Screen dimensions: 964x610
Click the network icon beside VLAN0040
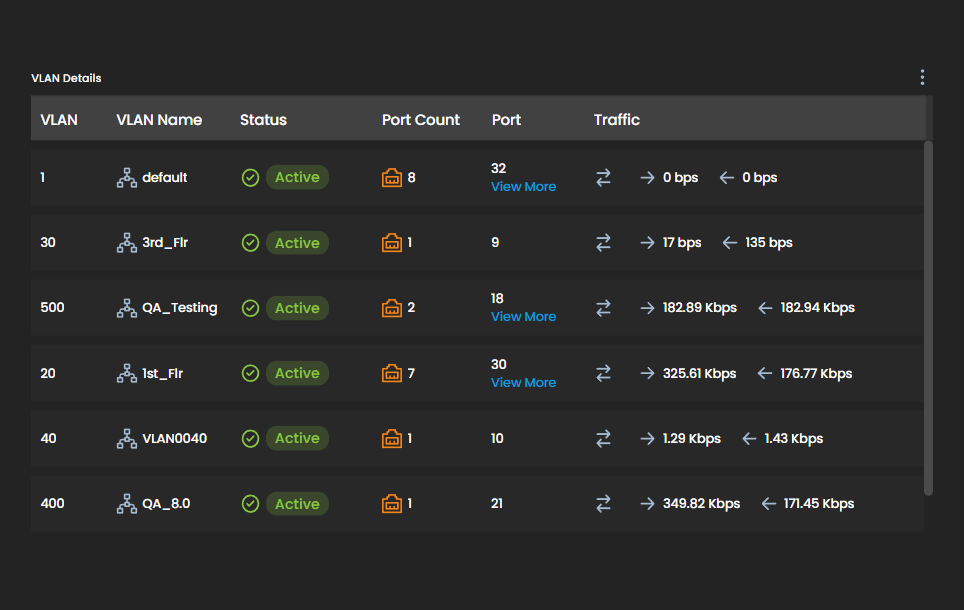(127, 438)
